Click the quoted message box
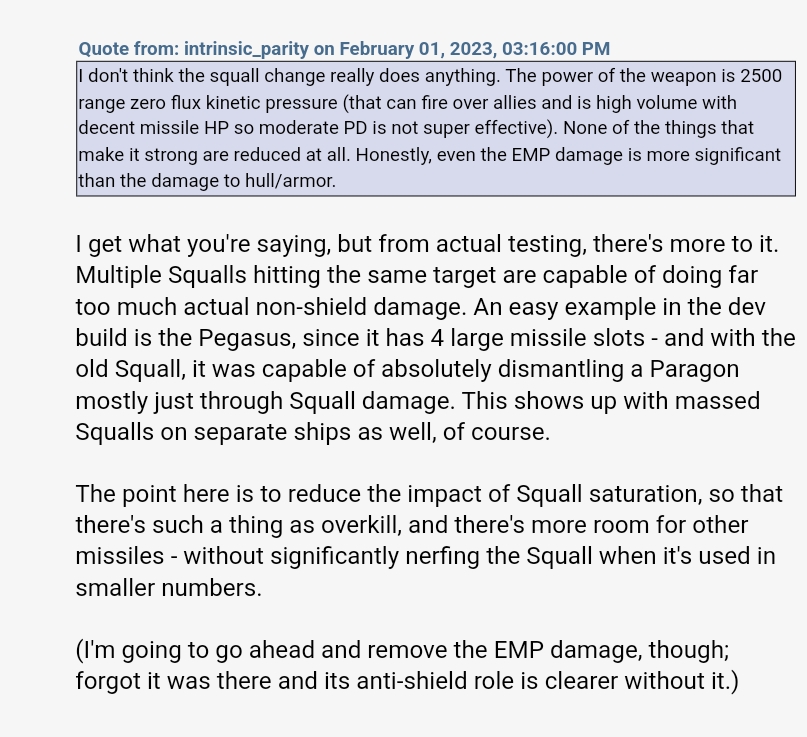The image size is (807, 737). (x=435, y=129)
